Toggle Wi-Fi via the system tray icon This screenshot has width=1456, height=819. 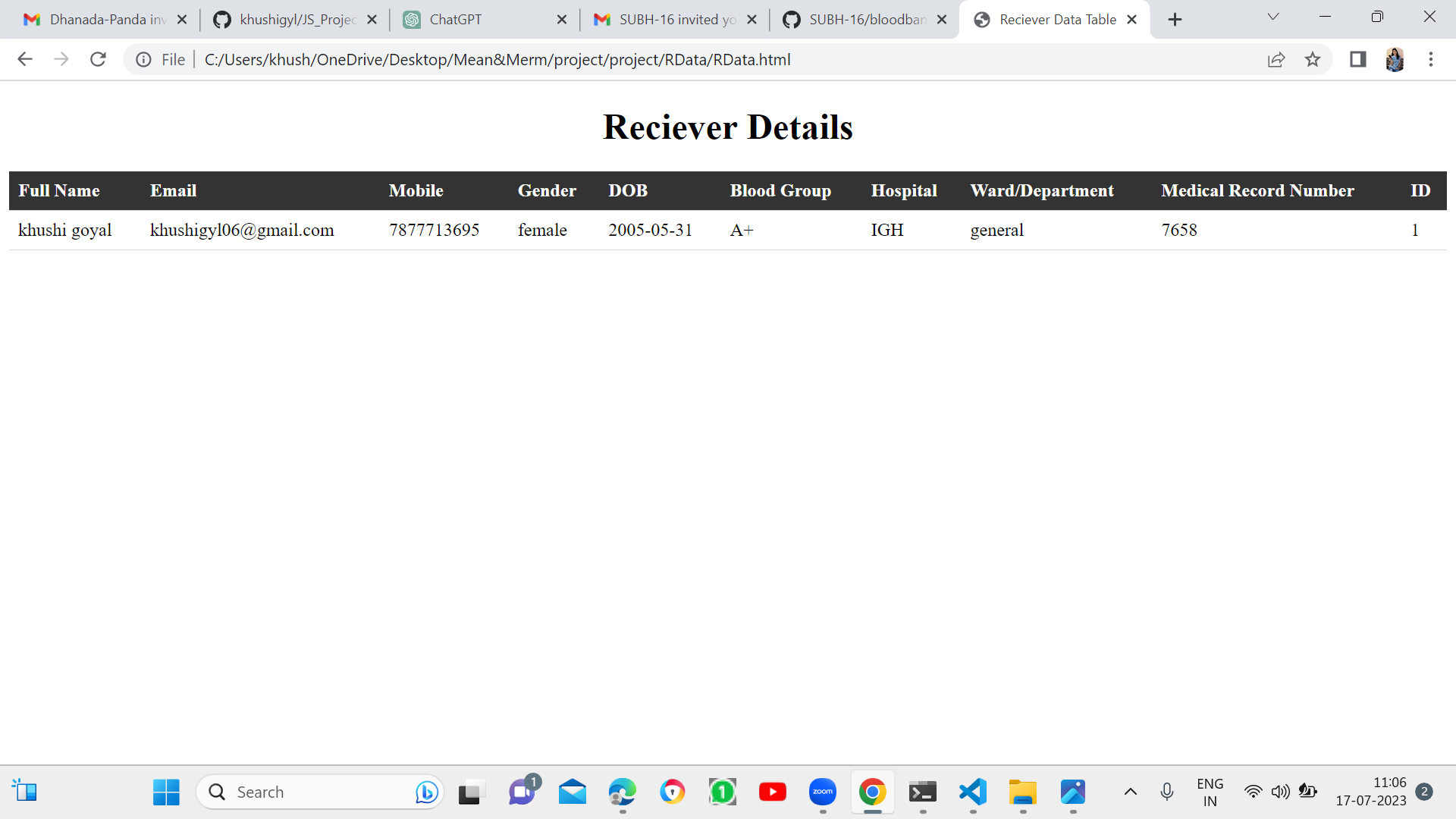coord(1253,792)
